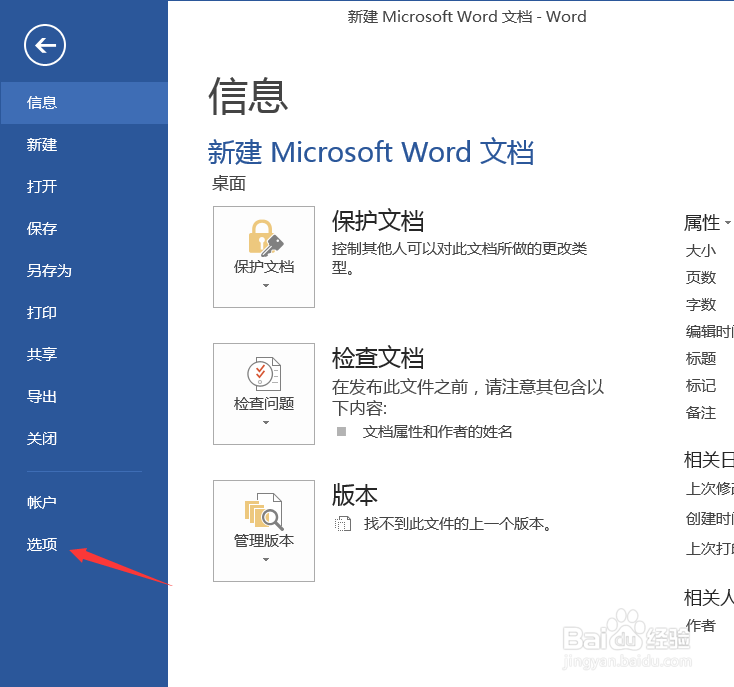The image size is (734, 687).
Task: Click the 备注 property label
Action: click(701, 413)
